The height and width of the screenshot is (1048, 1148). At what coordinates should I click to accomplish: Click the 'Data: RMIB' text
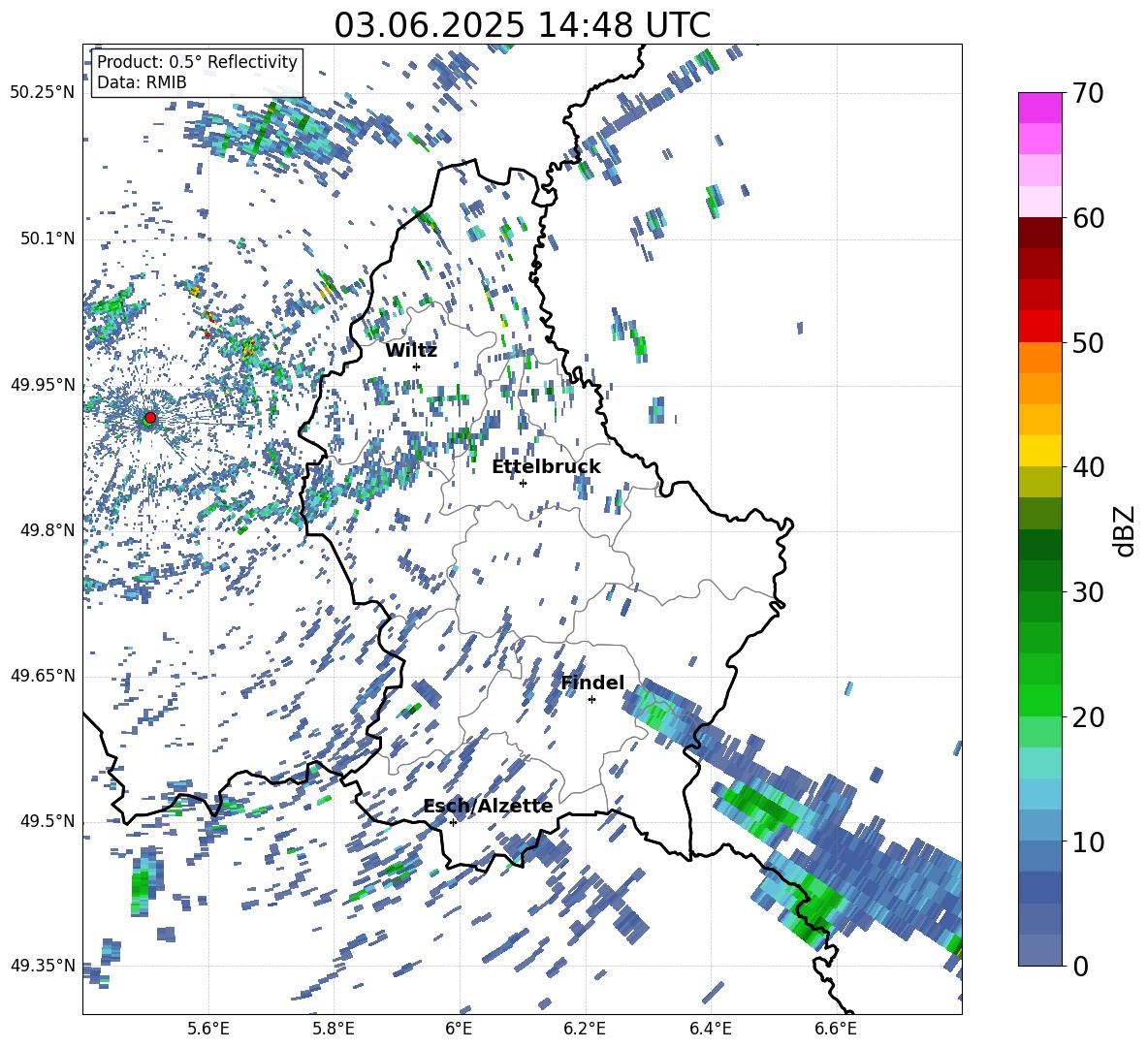click(x=142, y=82)
